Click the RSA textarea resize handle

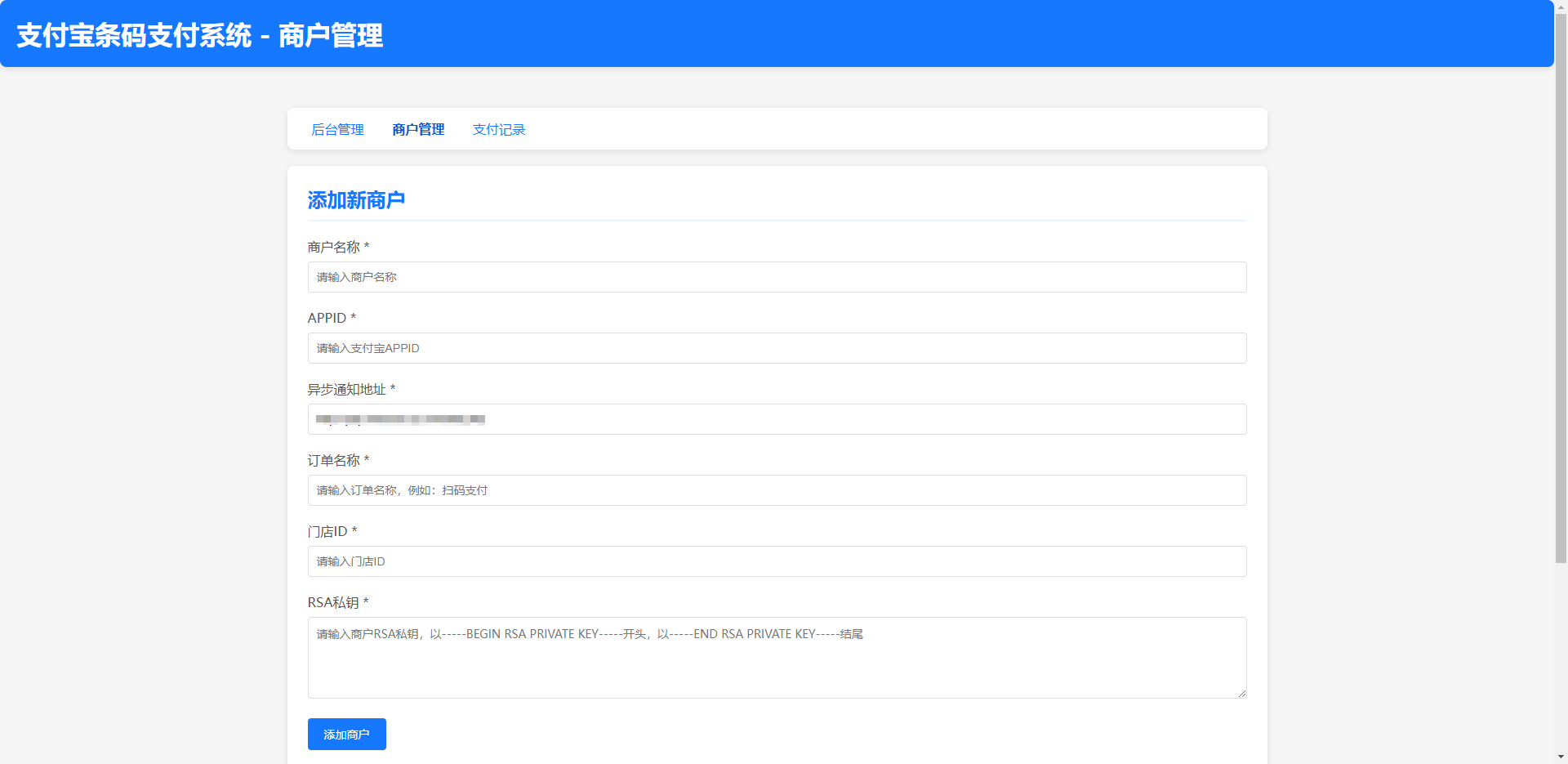coord(1241,693)
